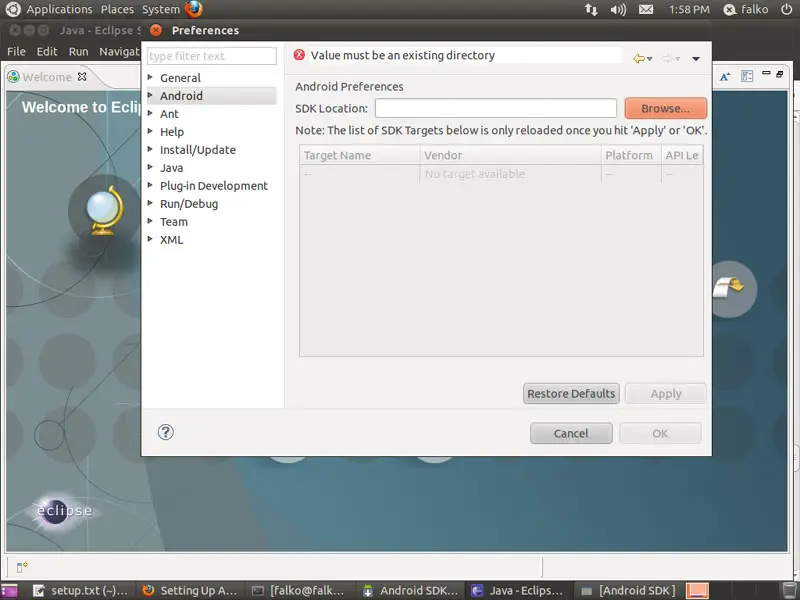Open the System menu
The width and height of the screenshot is (800, 600).
[x=161, y=9]
